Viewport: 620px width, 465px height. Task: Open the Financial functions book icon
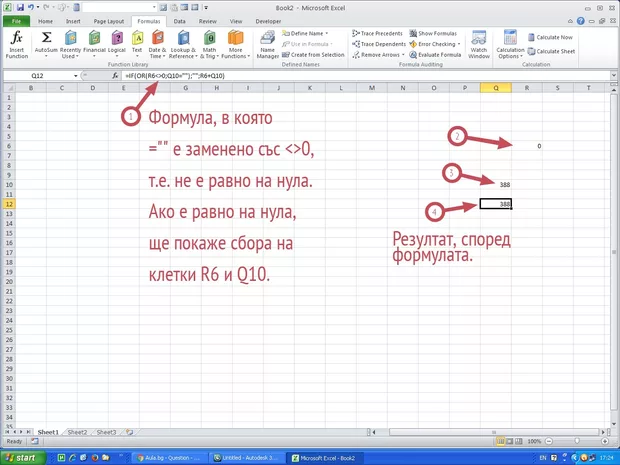95,38
